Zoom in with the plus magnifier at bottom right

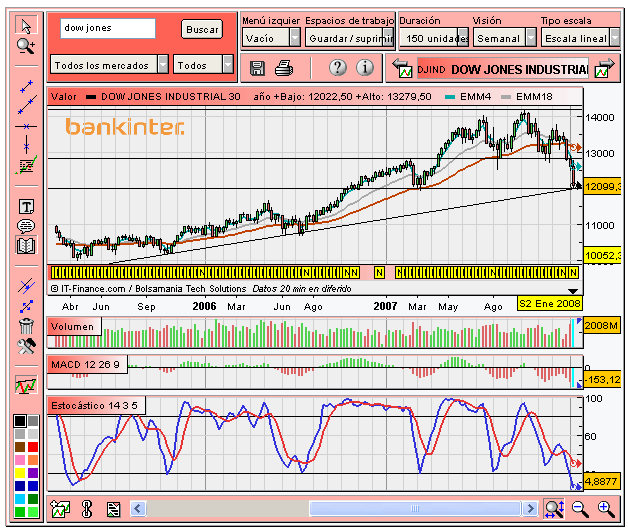coord(606,509)
